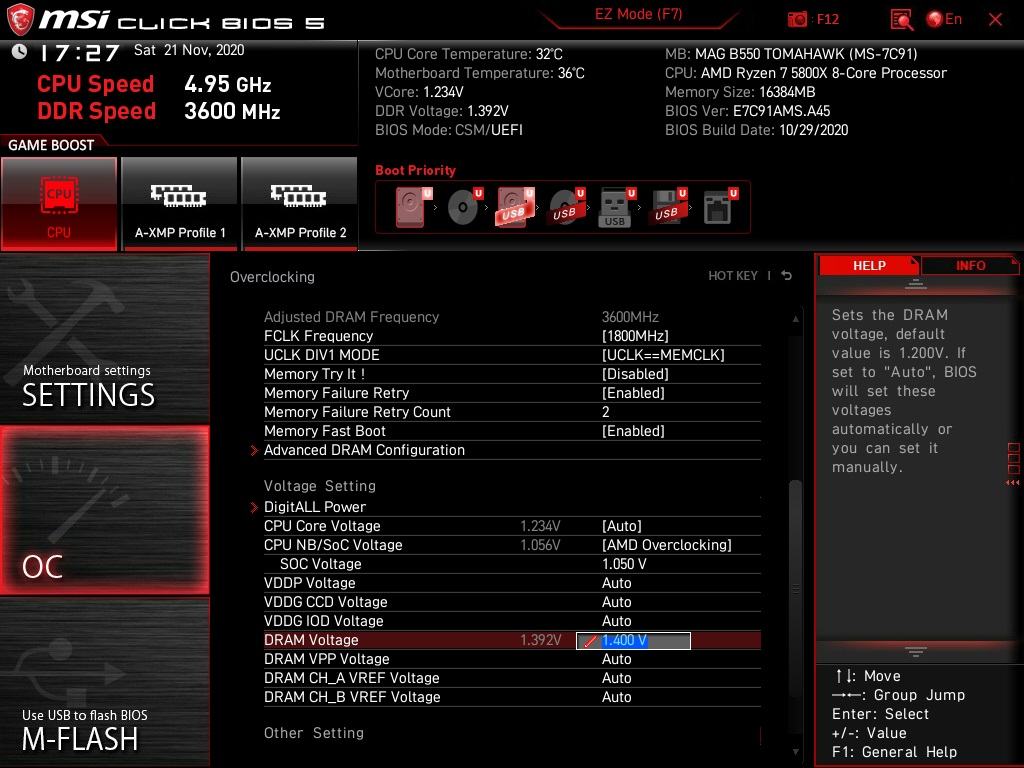The width and height of the screenshot is (1024, 768).
Task: Close the BIOS with the X button
Action: [x=995, y=20]
